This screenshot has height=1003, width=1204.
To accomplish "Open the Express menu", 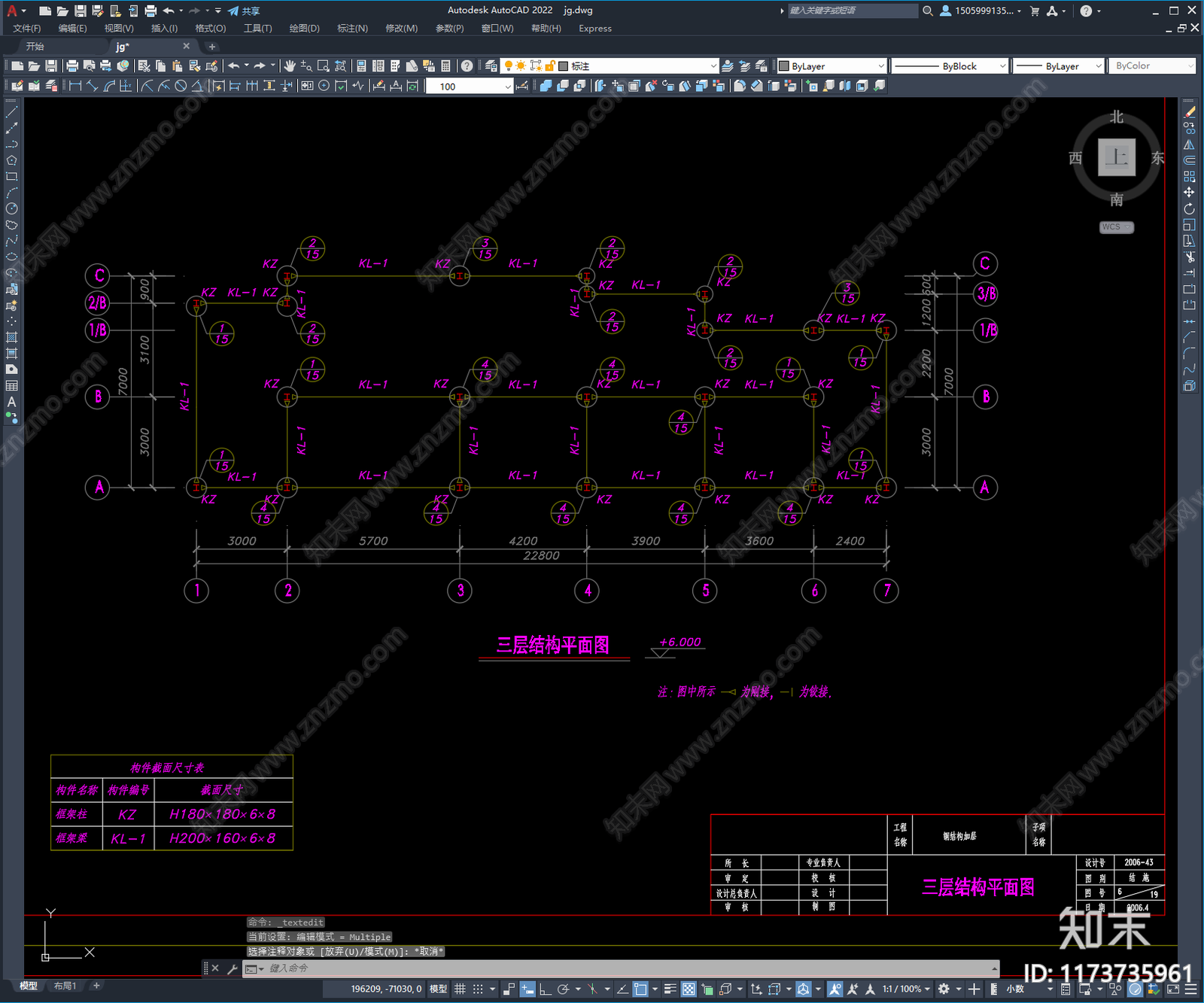I will tap(595, 29).
